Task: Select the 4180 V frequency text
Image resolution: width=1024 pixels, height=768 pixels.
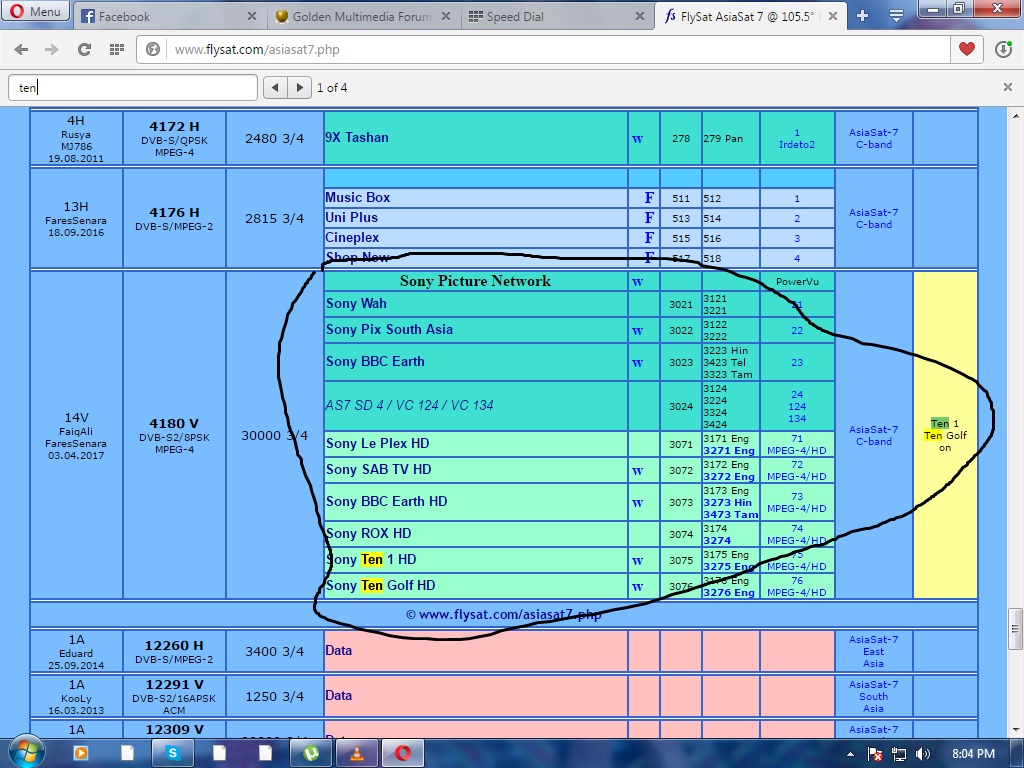Action: tap(174, 423)
